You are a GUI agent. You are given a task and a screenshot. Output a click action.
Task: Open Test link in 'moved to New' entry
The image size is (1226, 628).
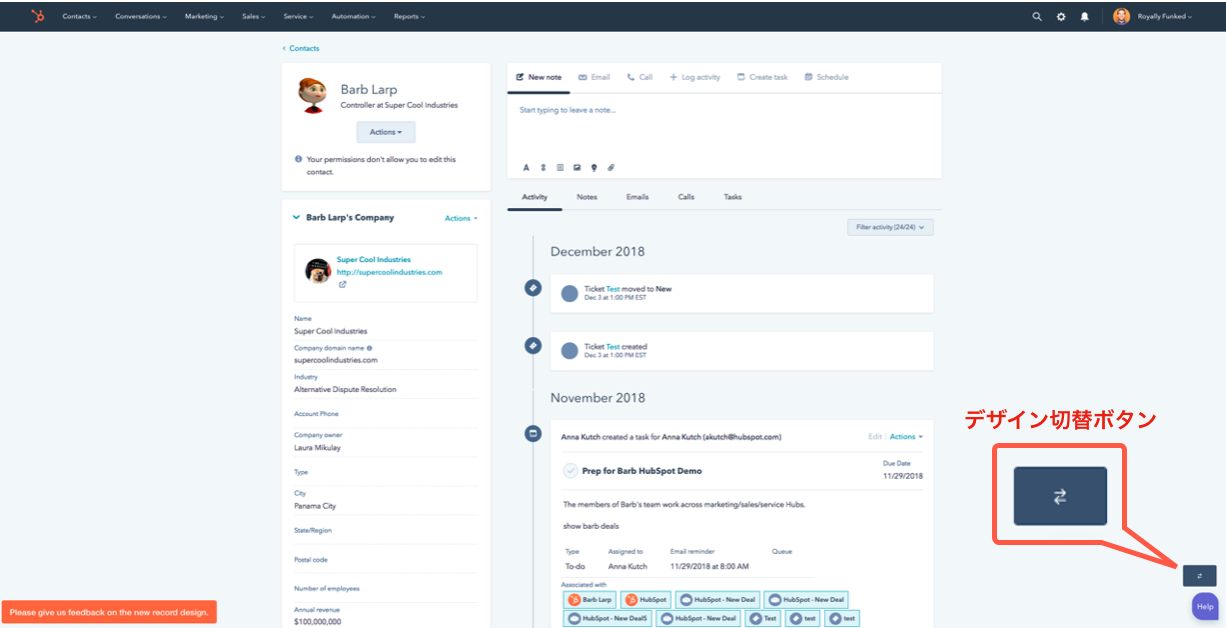(x=613, y=289)
